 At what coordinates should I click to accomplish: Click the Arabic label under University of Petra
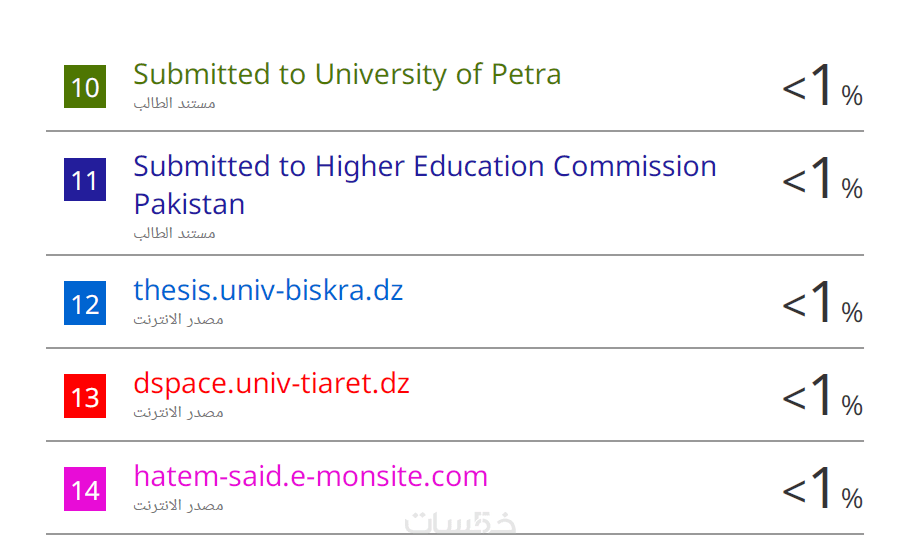tap(175, 103)
